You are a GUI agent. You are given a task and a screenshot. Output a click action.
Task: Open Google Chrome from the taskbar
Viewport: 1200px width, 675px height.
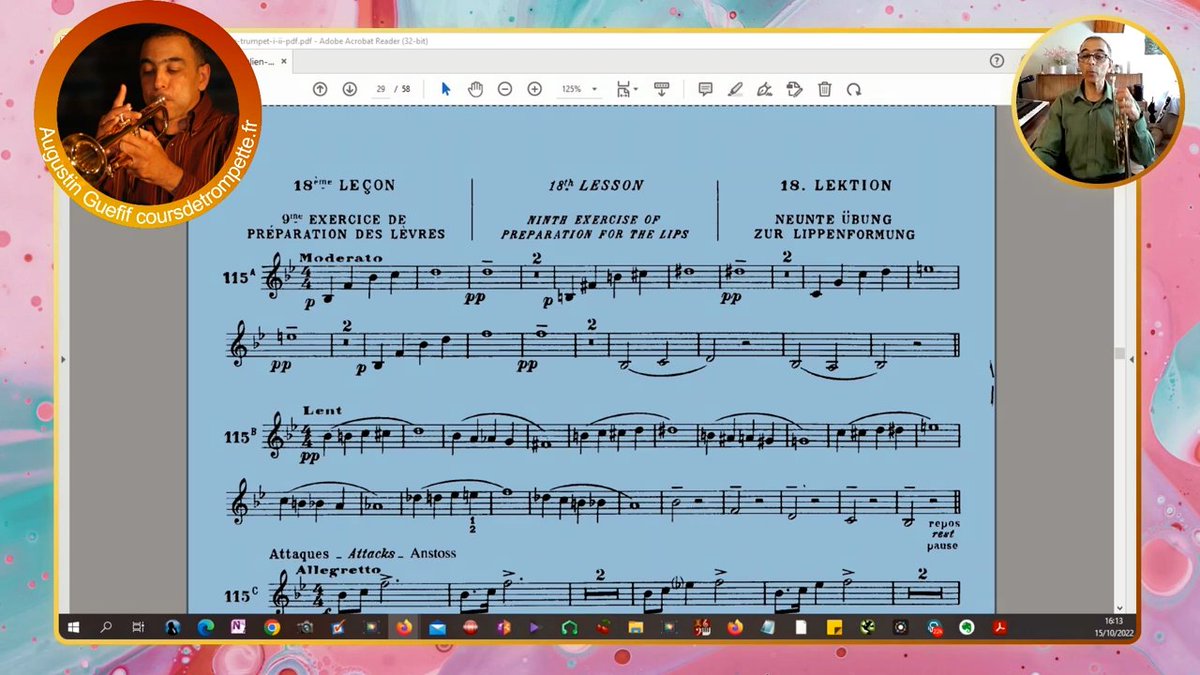pos(271,628)
